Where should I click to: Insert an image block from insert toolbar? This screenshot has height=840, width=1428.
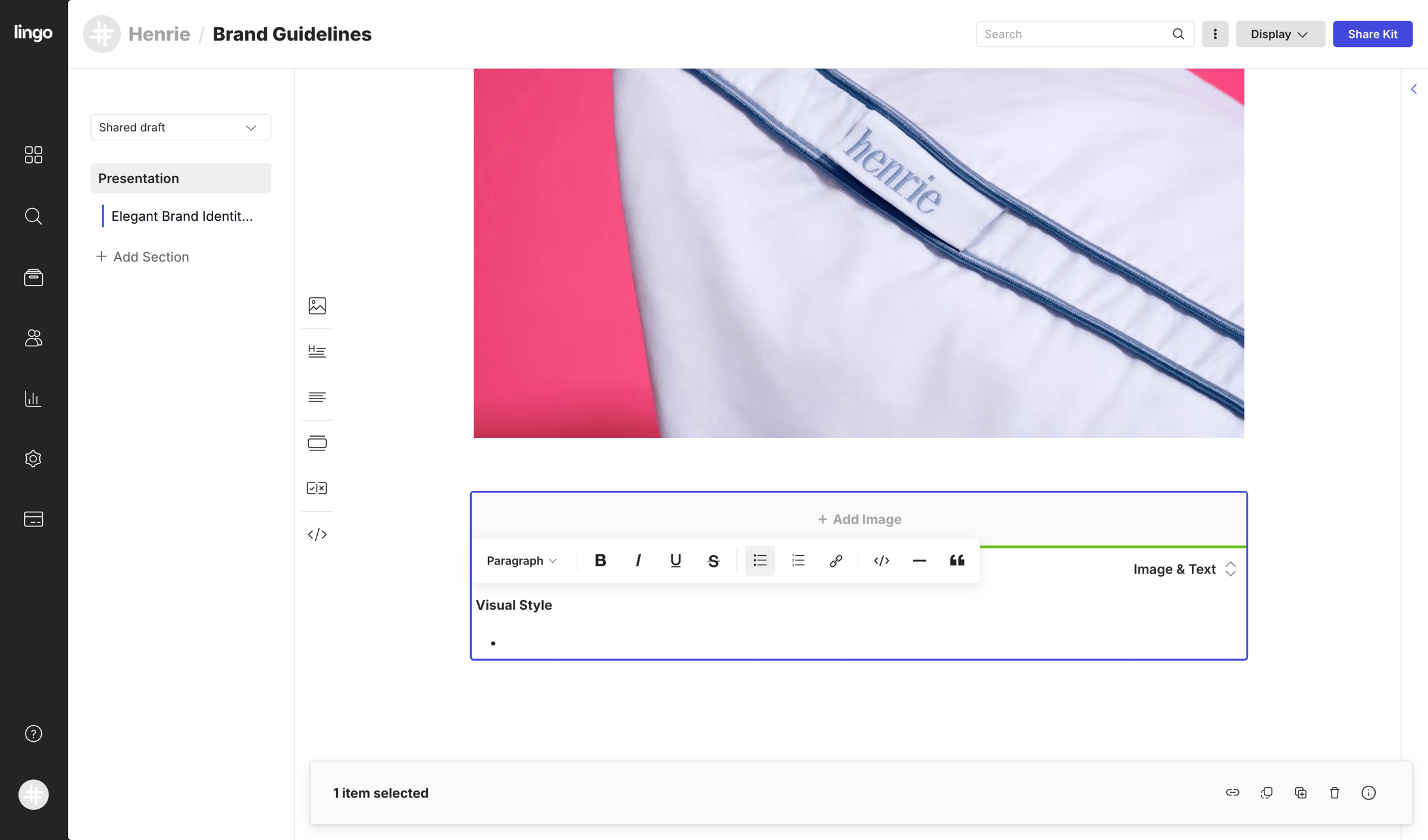[x=317, y=306]
